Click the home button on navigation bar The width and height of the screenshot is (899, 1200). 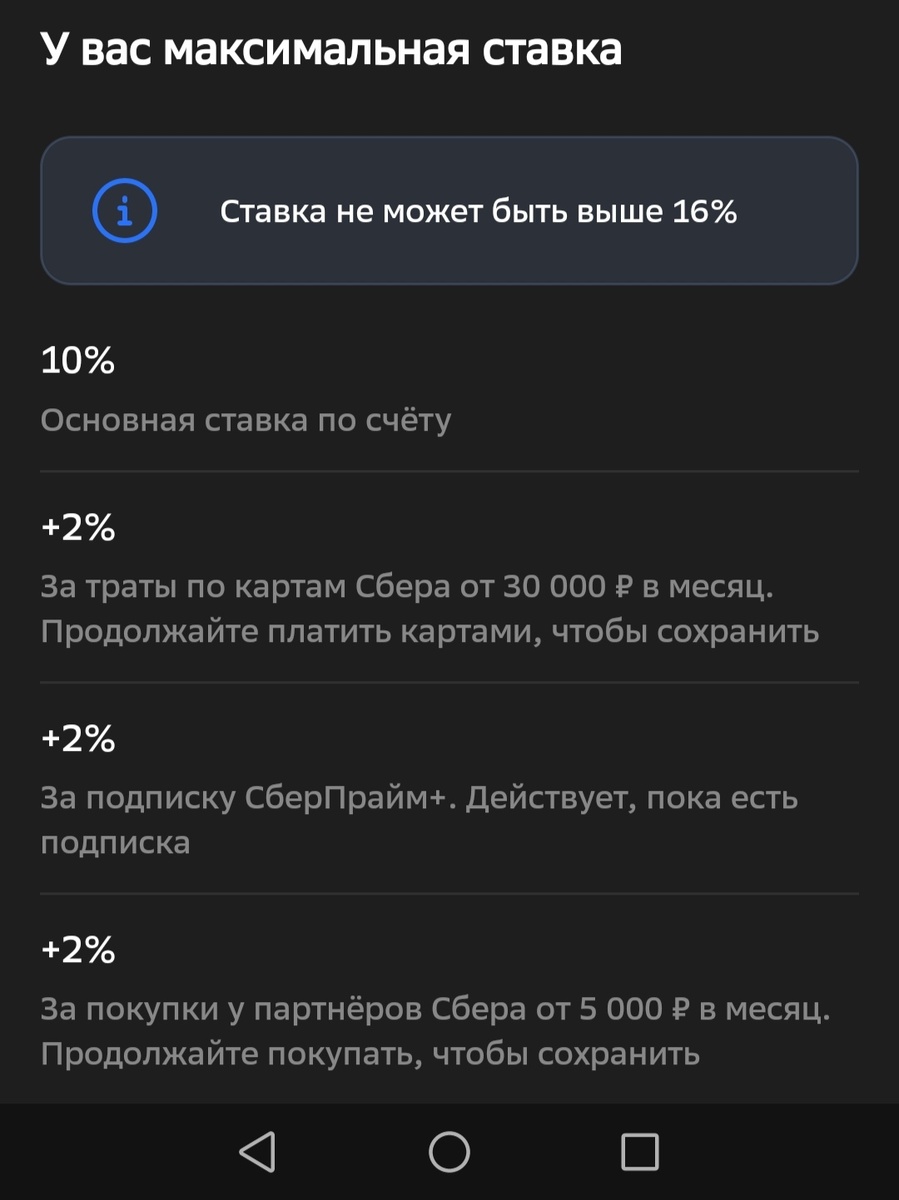[x=449, y=1150]
